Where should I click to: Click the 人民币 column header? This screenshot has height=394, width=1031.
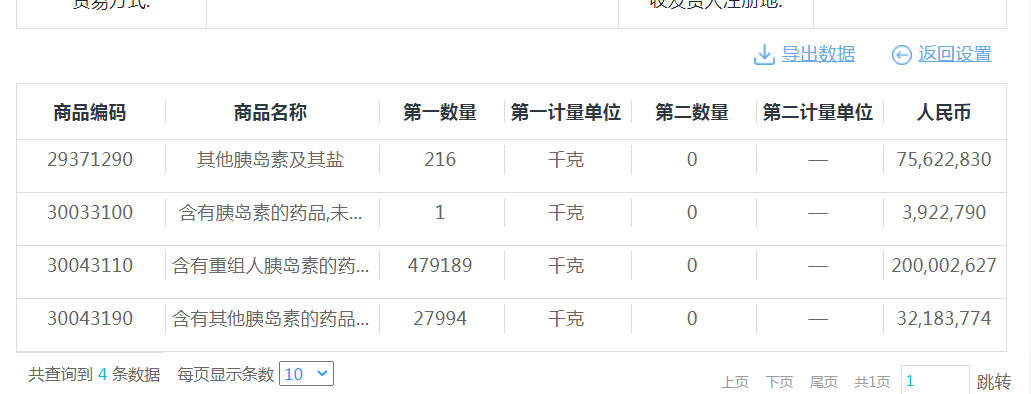click(944, 112)
